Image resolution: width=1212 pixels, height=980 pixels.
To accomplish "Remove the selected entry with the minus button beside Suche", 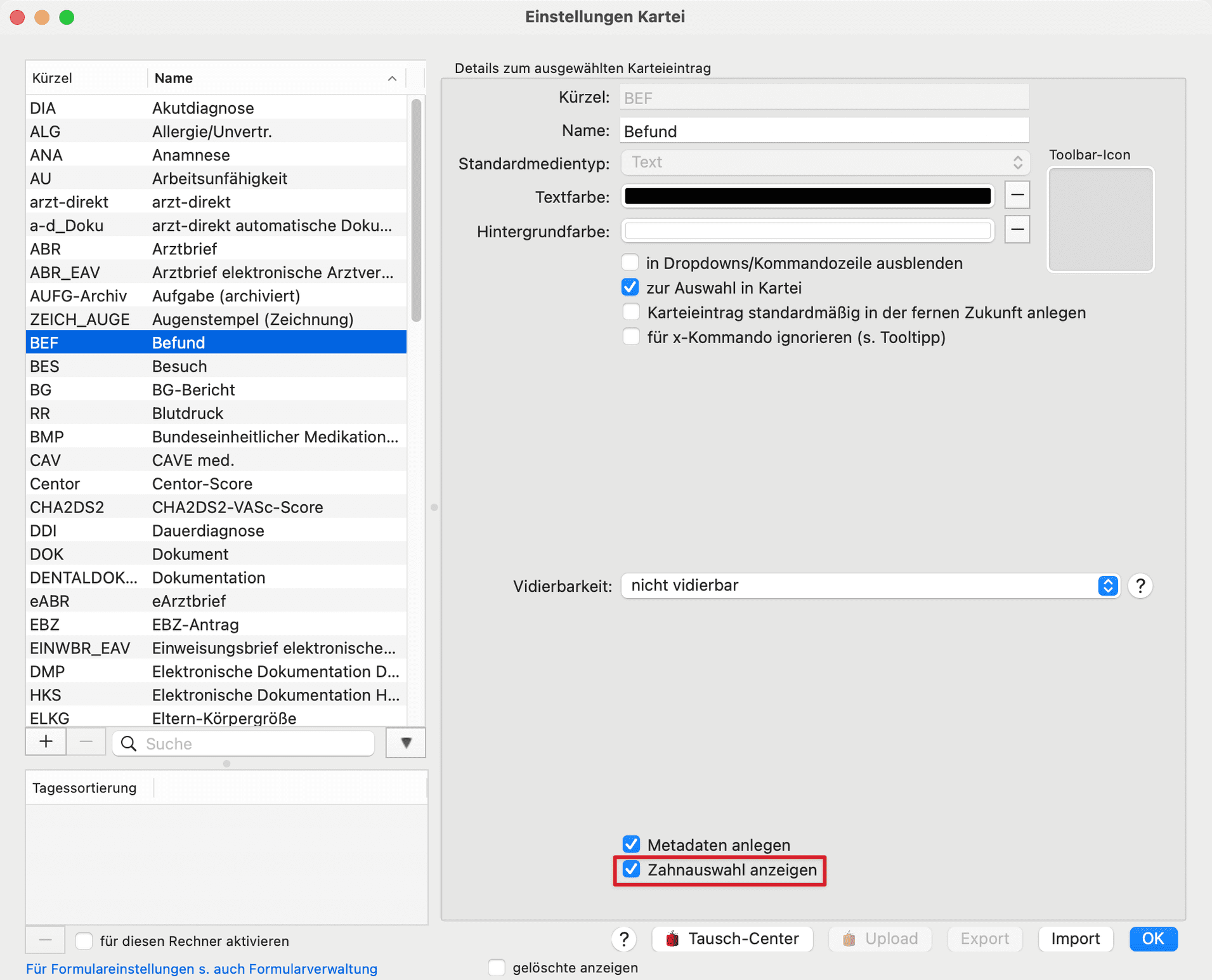I will coord(86,742).
